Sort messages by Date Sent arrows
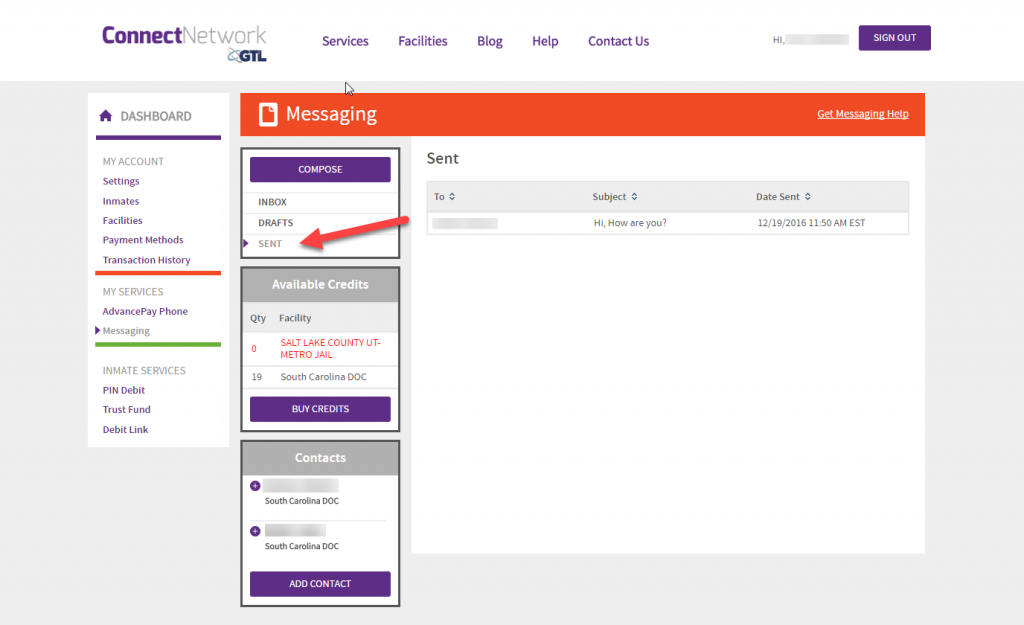Image resolution: width=1024 pixels, height=625 pixels. pyautogui.click(x=808, y=197)
